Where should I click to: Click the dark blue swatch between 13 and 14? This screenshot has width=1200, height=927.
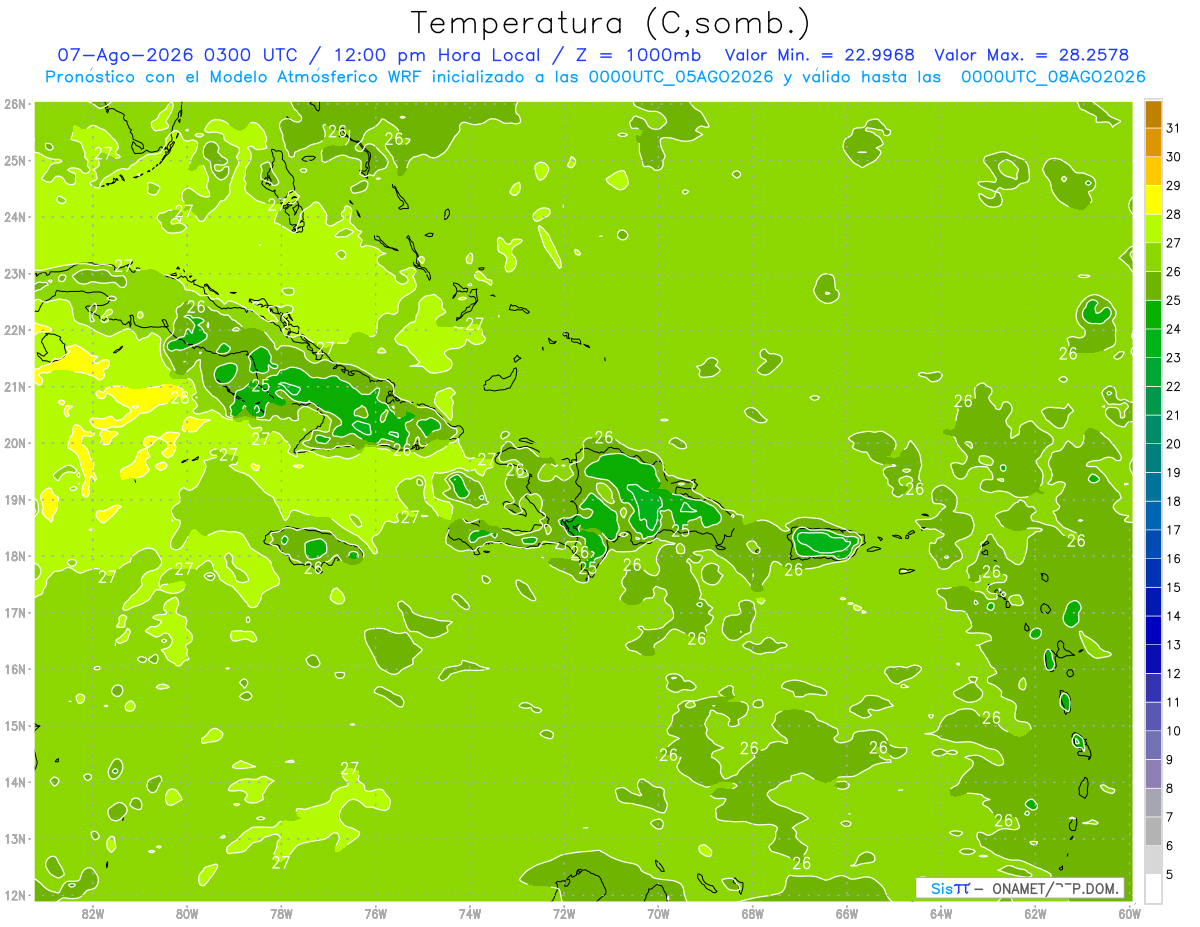click(x=1153, y=630)
